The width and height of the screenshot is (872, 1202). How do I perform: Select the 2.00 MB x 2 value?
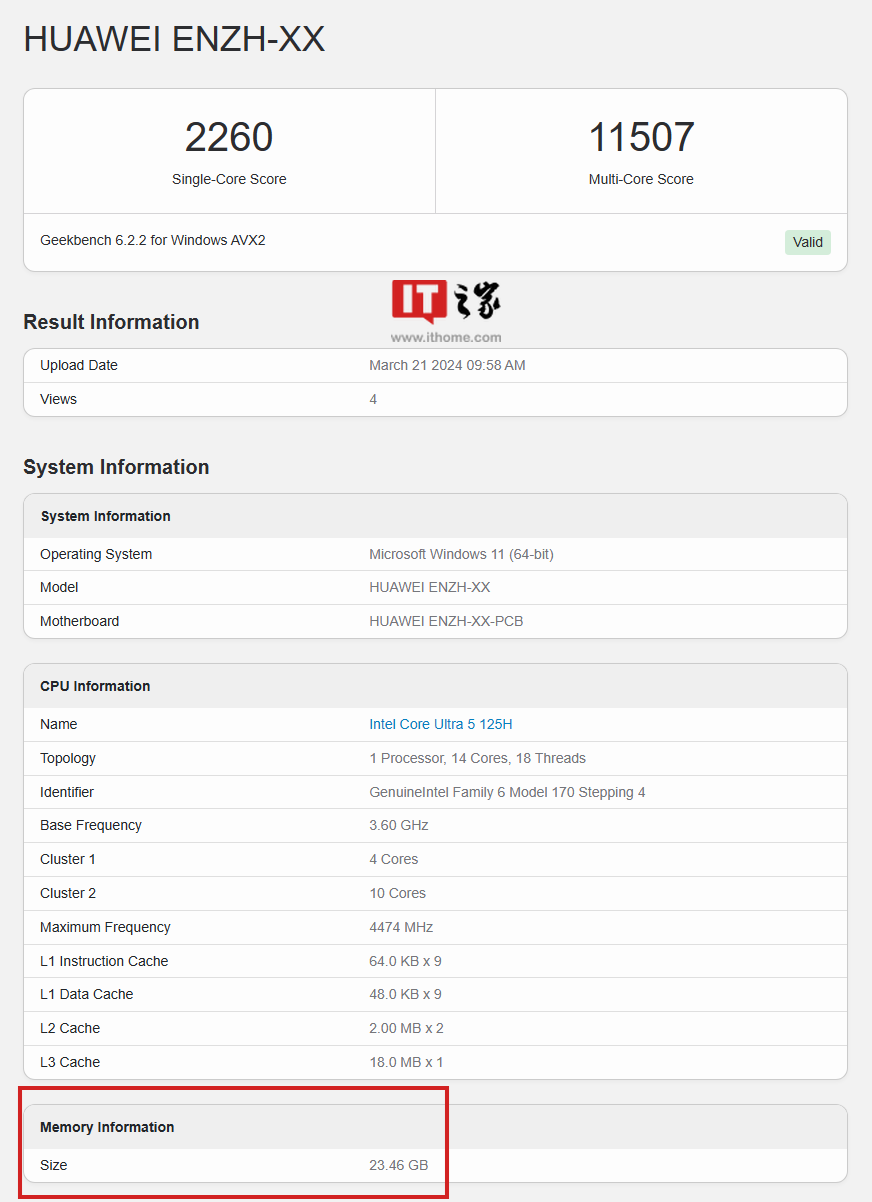406,1028
